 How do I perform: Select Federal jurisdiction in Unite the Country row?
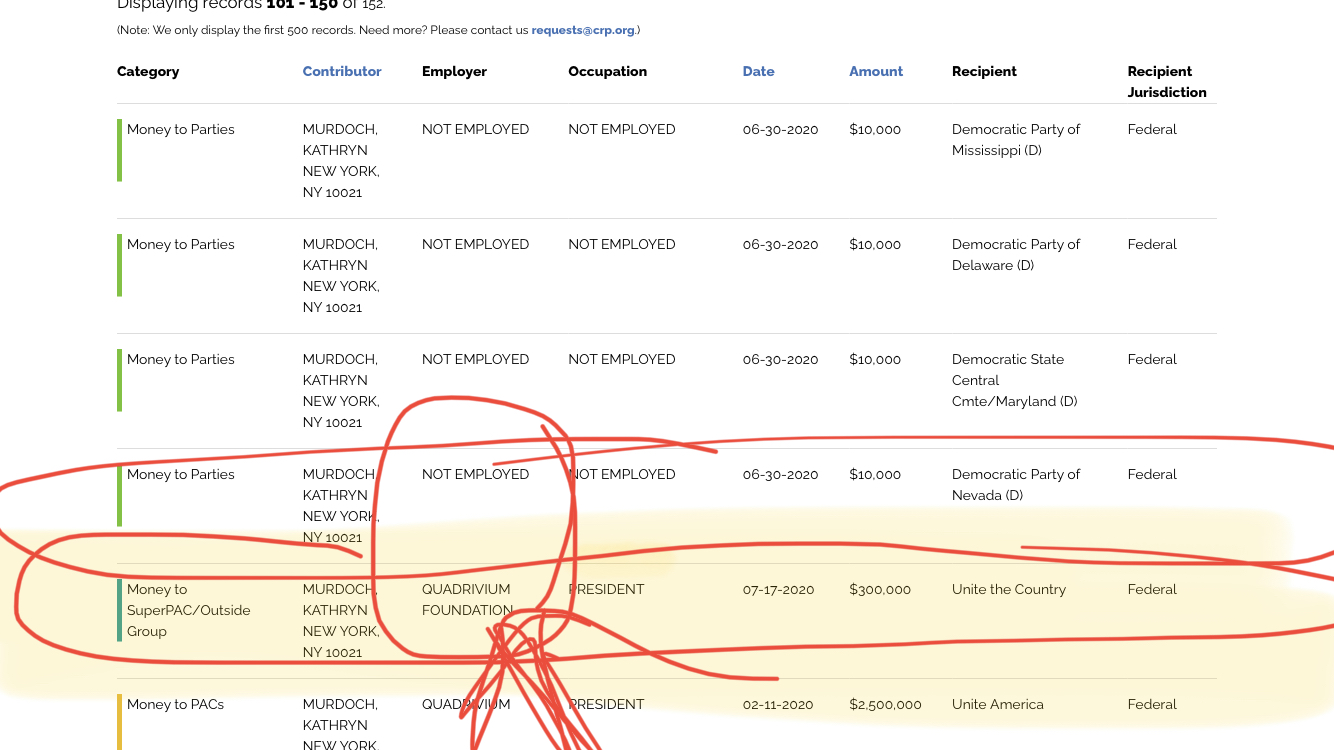tap(1152, 589)
